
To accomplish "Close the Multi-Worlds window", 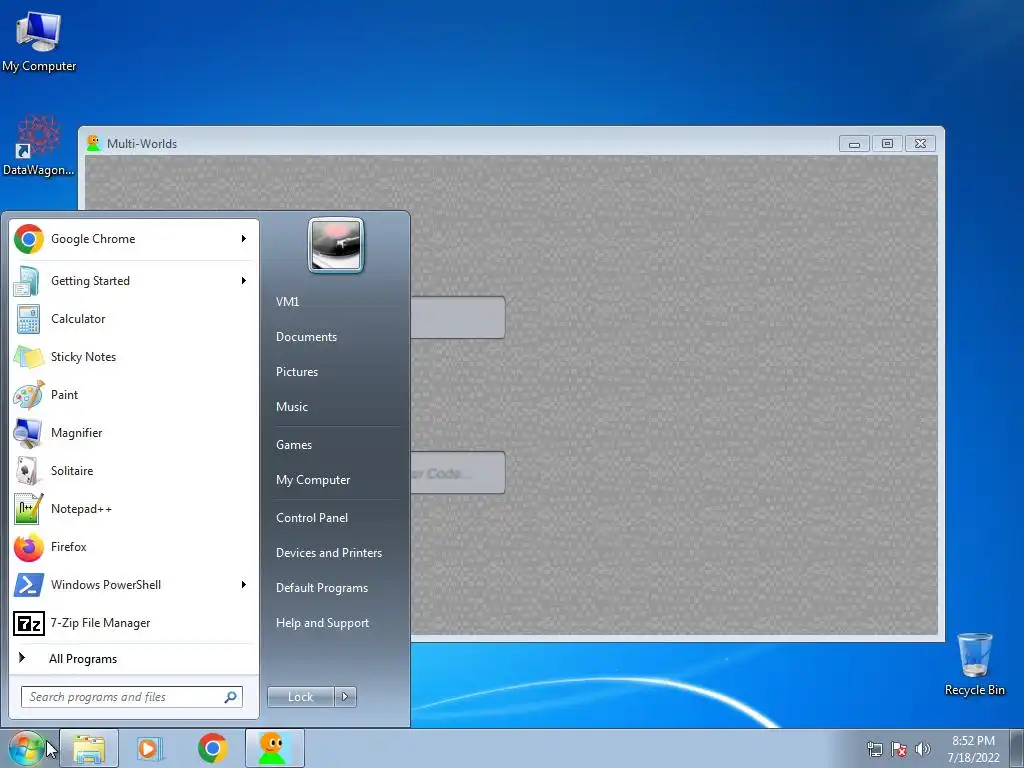I will pos(920,144).
